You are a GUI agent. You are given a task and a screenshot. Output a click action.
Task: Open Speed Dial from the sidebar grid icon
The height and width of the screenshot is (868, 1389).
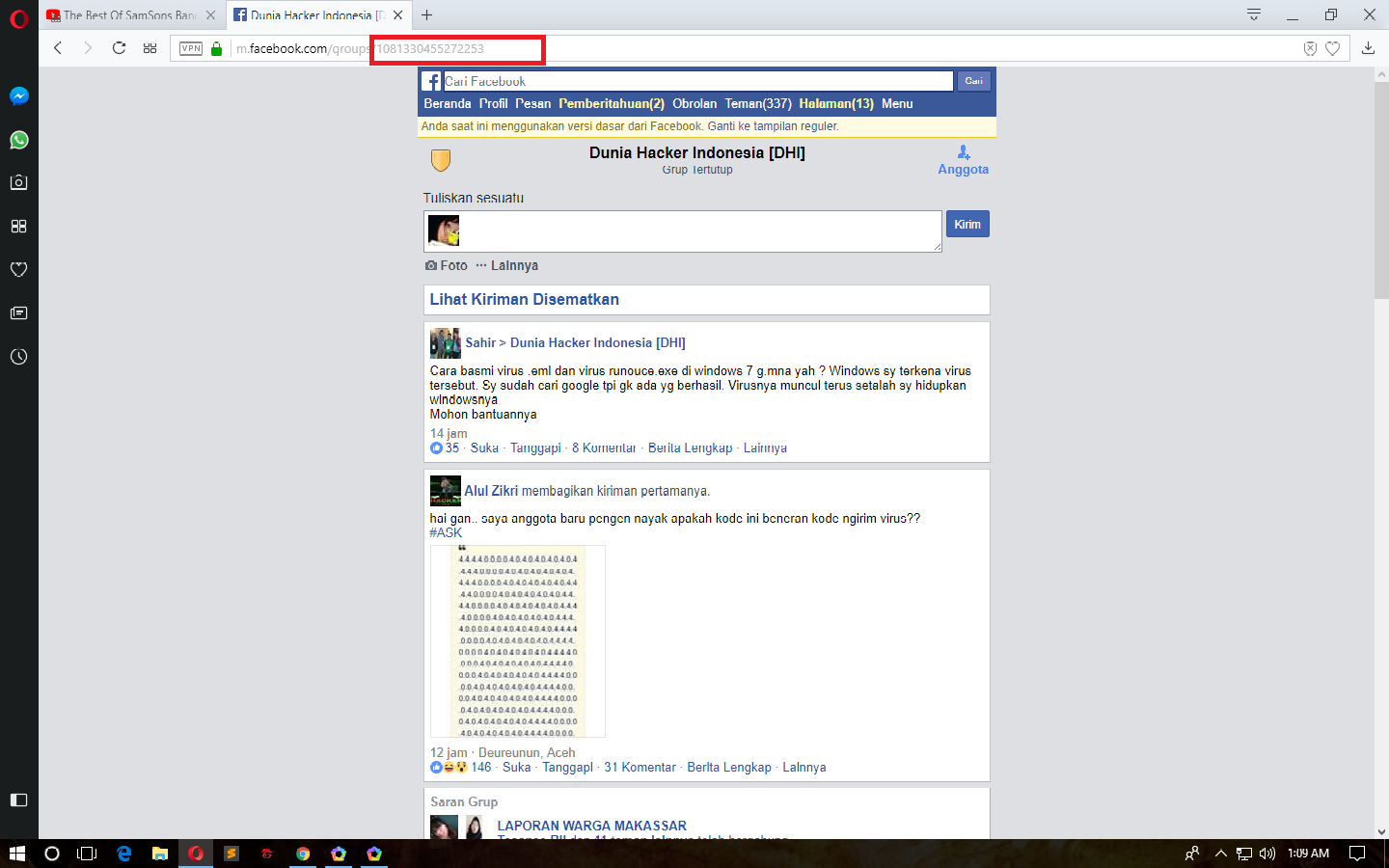click(x=18, y=226)
